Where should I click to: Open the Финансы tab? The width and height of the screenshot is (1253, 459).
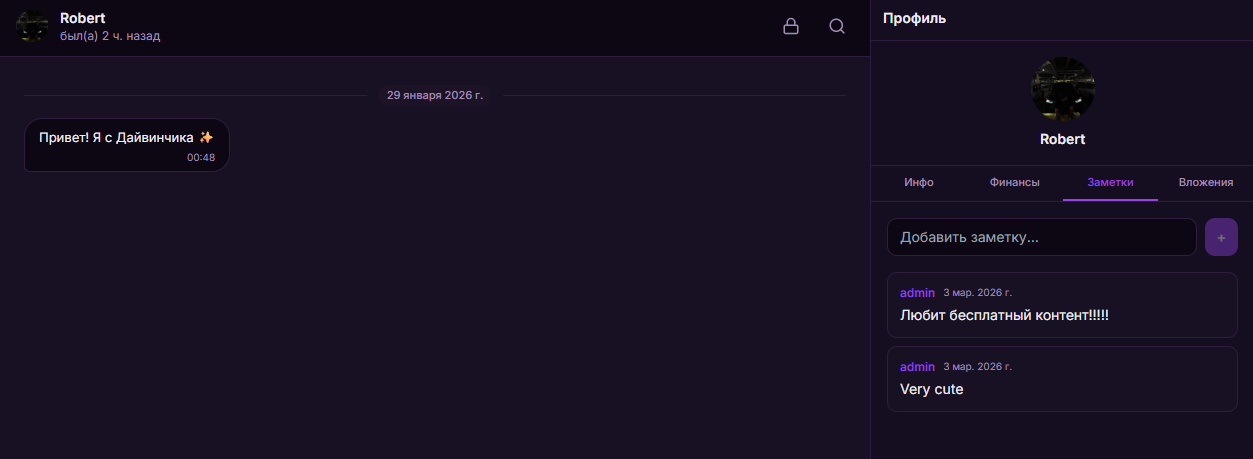[1014, 182]
